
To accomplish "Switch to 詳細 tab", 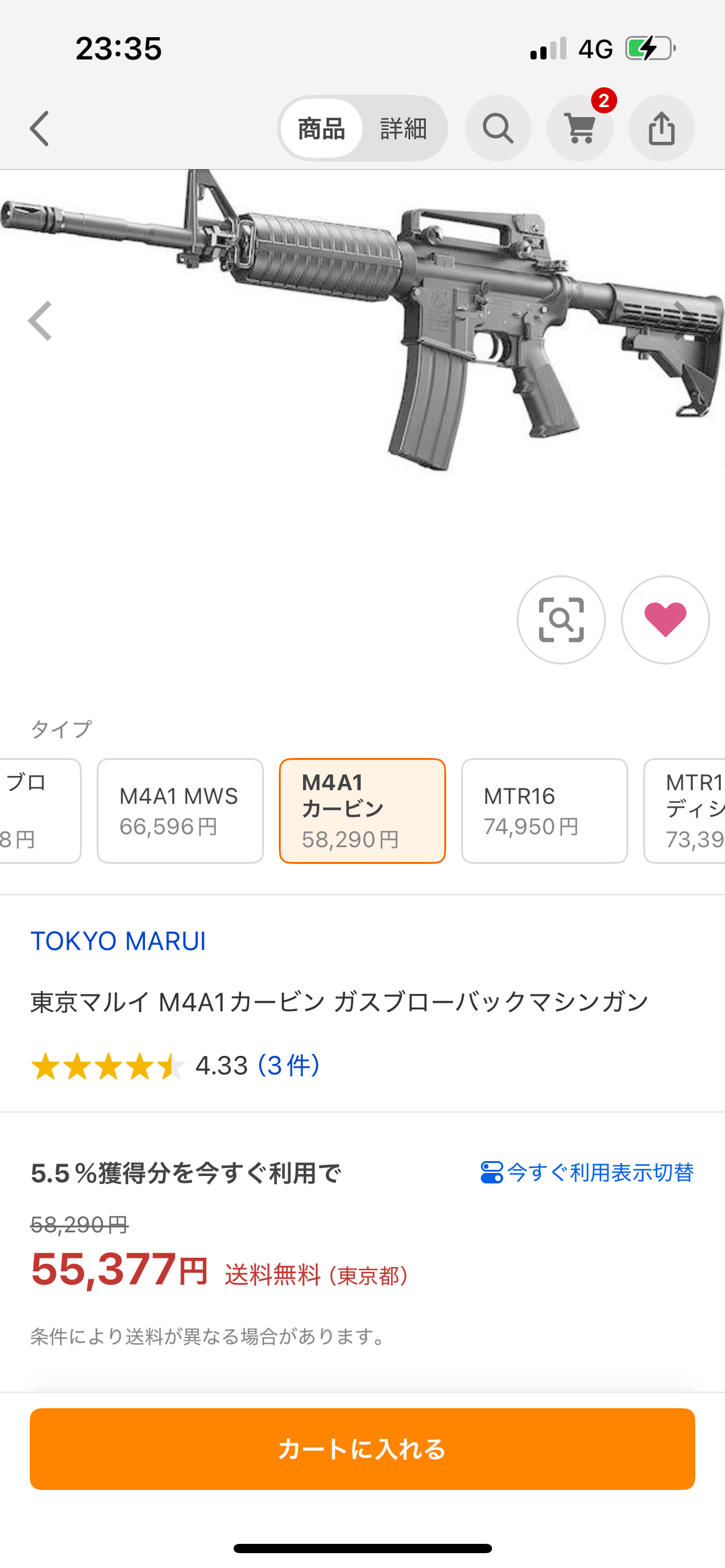I will (x=403, y=129).
